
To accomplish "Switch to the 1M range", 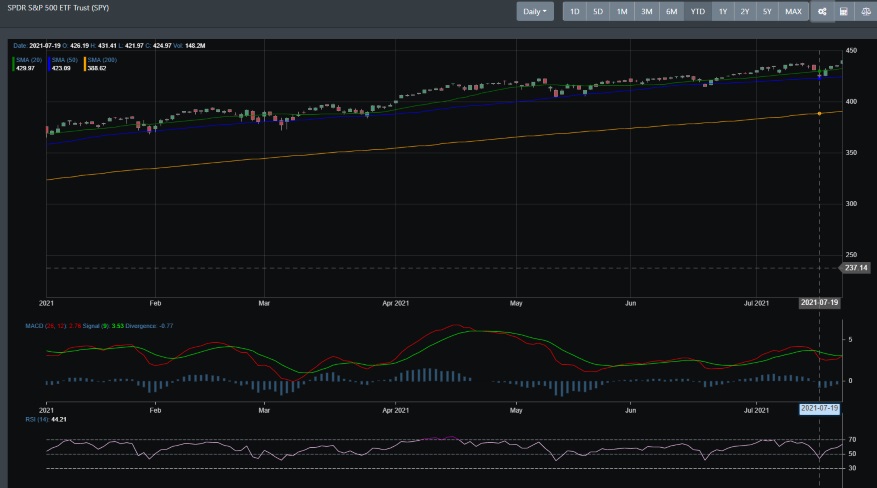I will point(622,12).
